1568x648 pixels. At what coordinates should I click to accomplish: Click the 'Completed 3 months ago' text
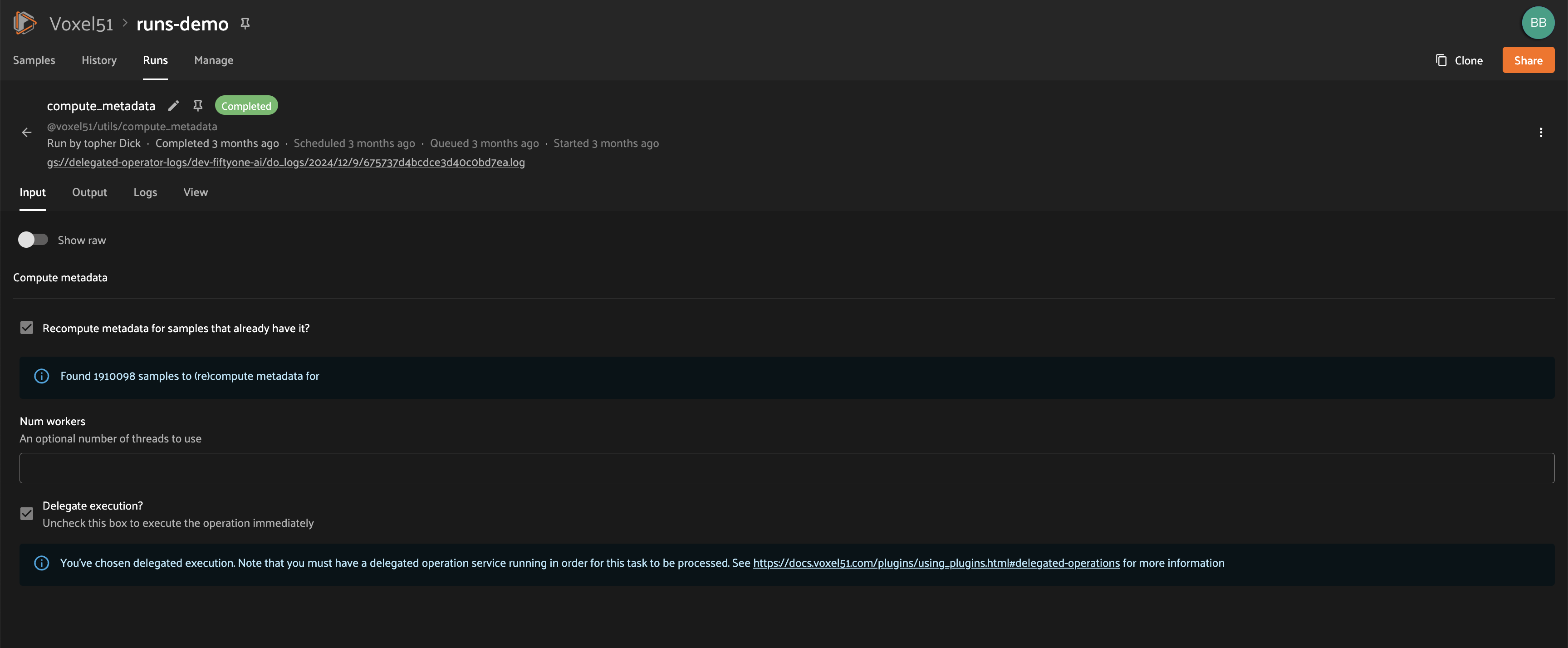(x=217, y=144)
